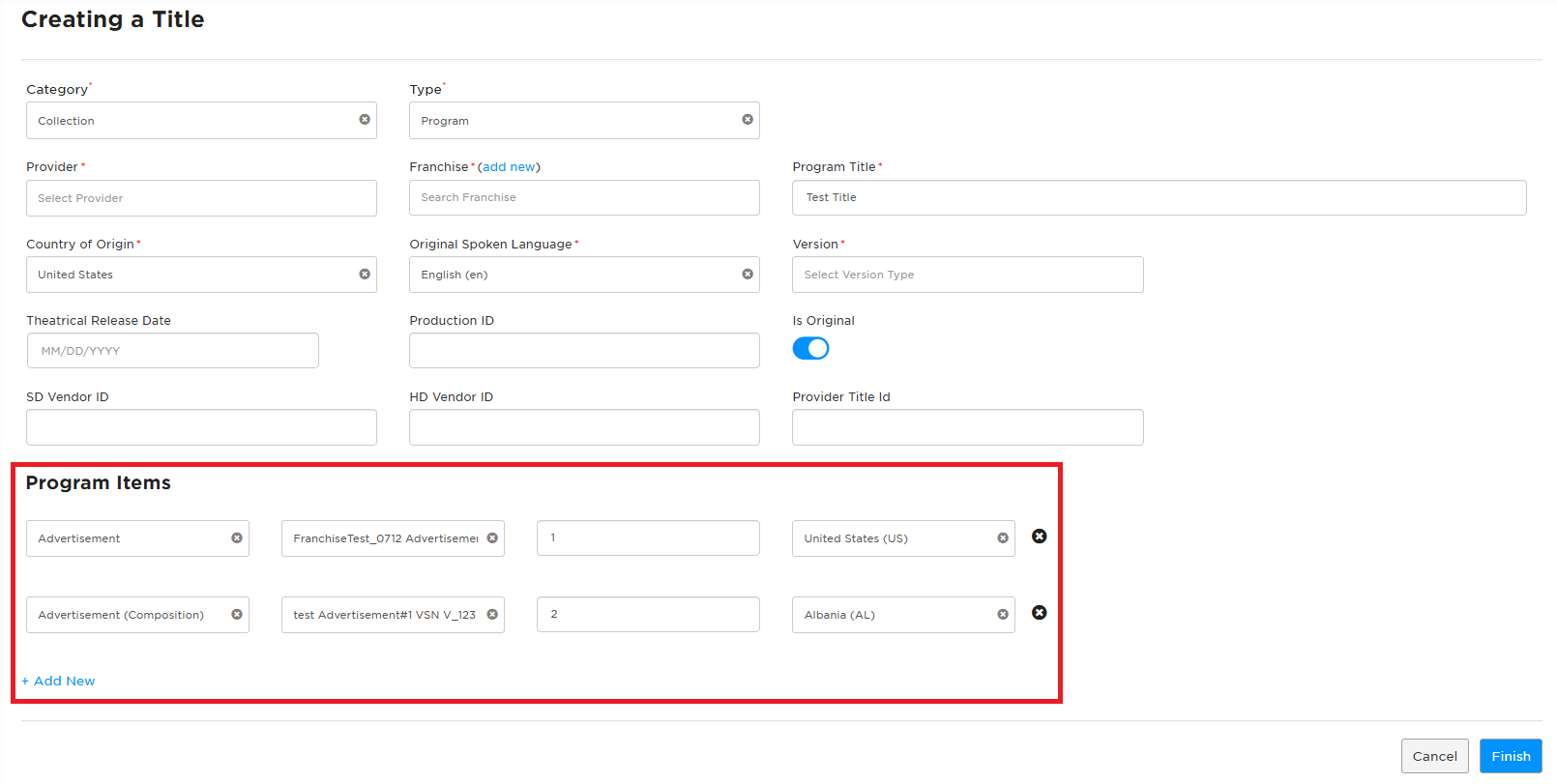The height and width of the screenshot is (784, 1557).
Task: Clear the Albania (AL) territory
Action: (1003, 615)
